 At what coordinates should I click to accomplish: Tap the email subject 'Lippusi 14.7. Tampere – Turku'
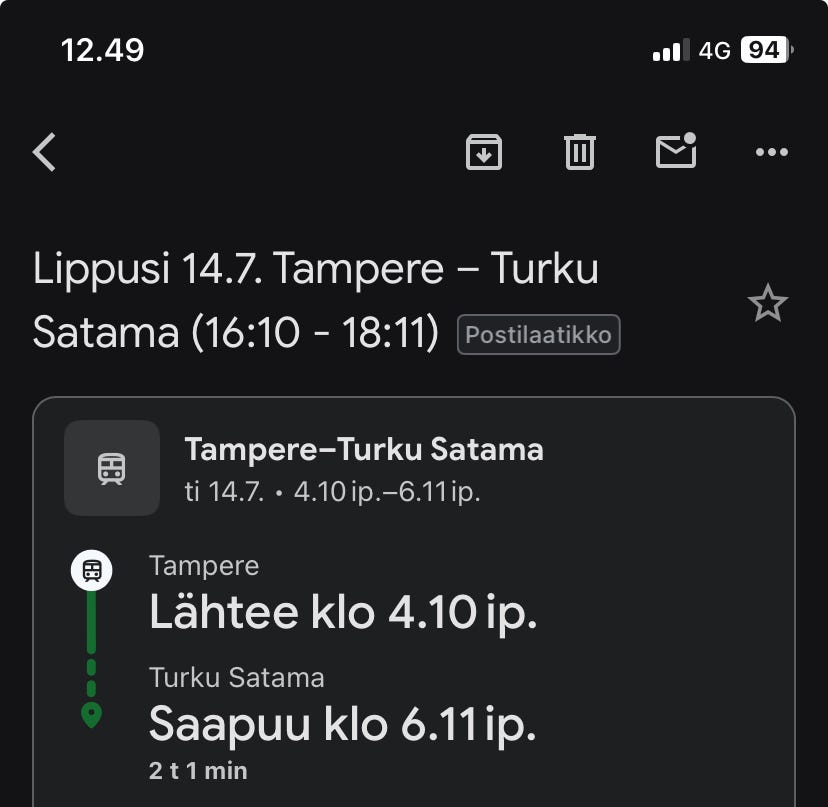[x=315, y=268]
